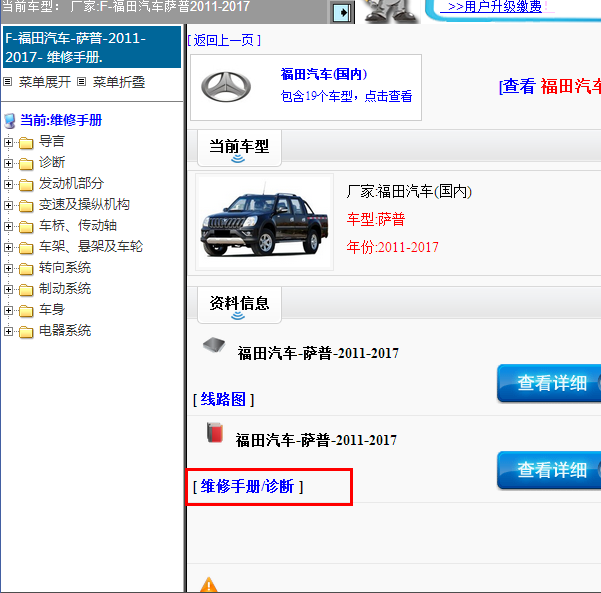The image size is (601, 593).
Task: Expand the 电器系统 tree node
Action: (x=8, y=331)
